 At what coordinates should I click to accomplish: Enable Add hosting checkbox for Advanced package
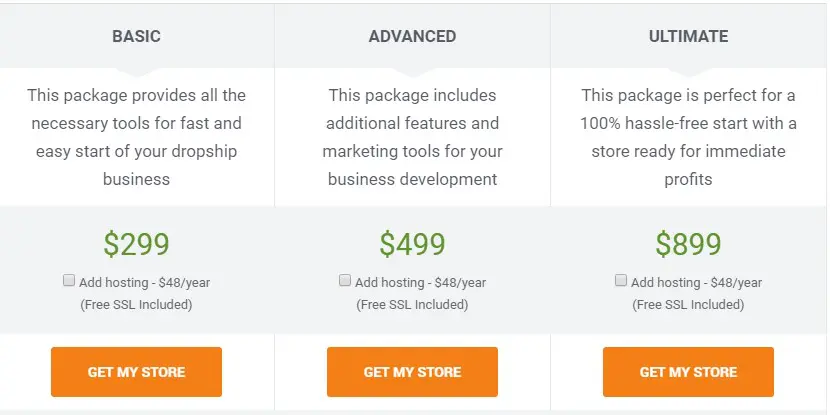point(345,281)
